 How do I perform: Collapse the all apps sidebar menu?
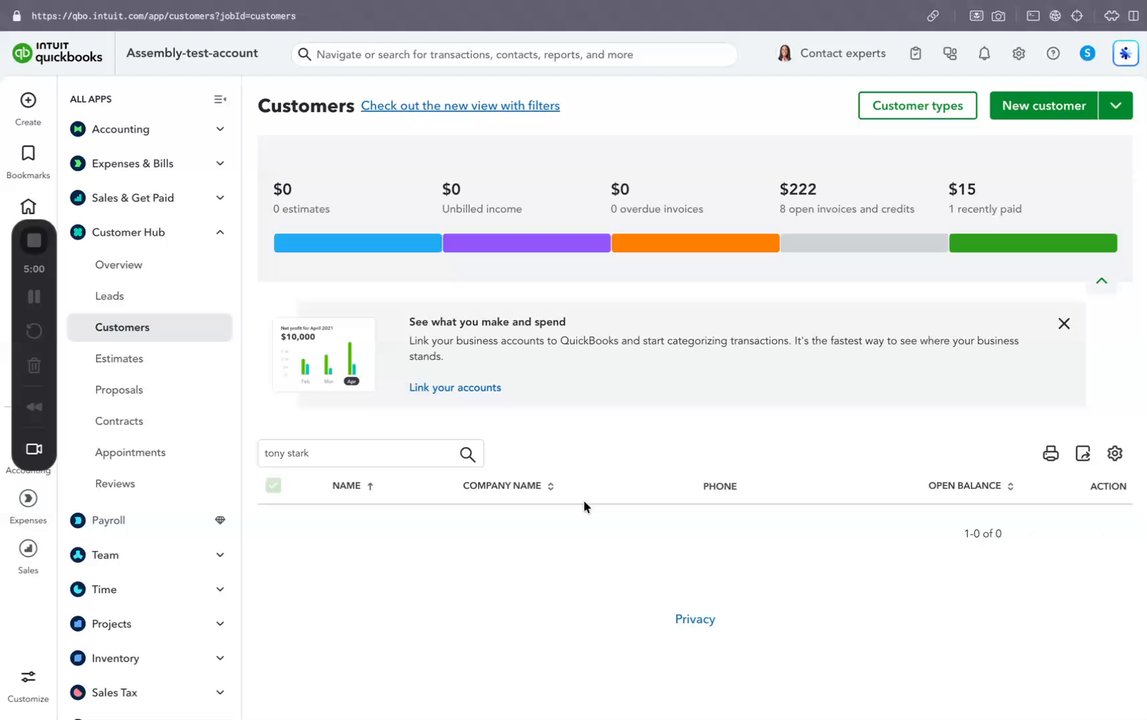pyautogui.click(x=220, y=99)
